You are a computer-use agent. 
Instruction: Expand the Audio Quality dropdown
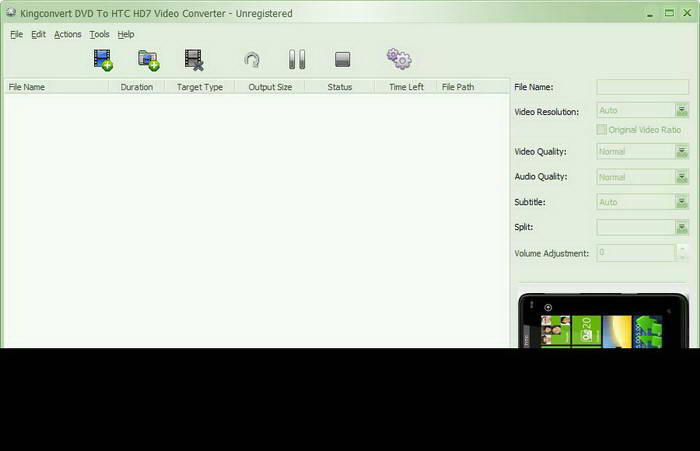point(681,177)
